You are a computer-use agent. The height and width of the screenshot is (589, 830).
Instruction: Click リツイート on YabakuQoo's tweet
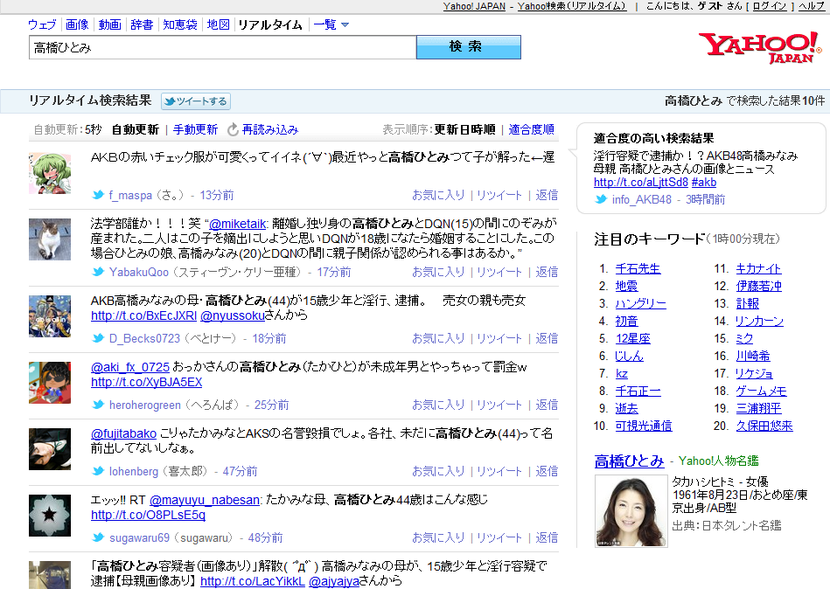coord(499,272)
